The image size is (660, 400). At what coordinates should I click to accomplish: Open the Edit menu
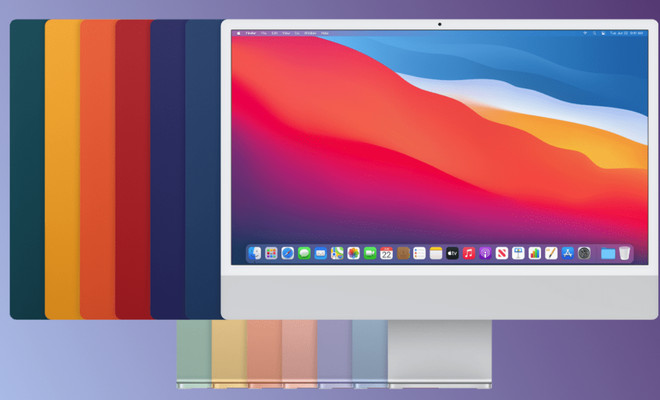pyautogui.click(x=274, y=33)
